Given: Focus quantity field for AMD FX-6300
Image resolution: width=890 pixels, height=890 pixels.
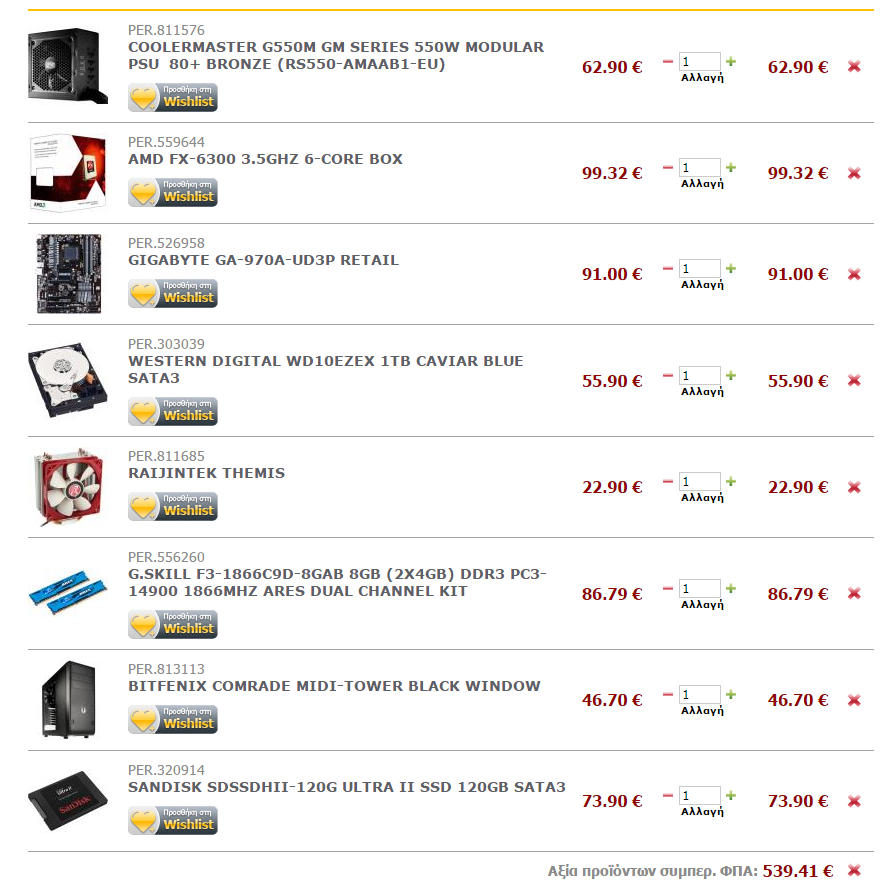Looking at the screenshot, I should point(700,167).
